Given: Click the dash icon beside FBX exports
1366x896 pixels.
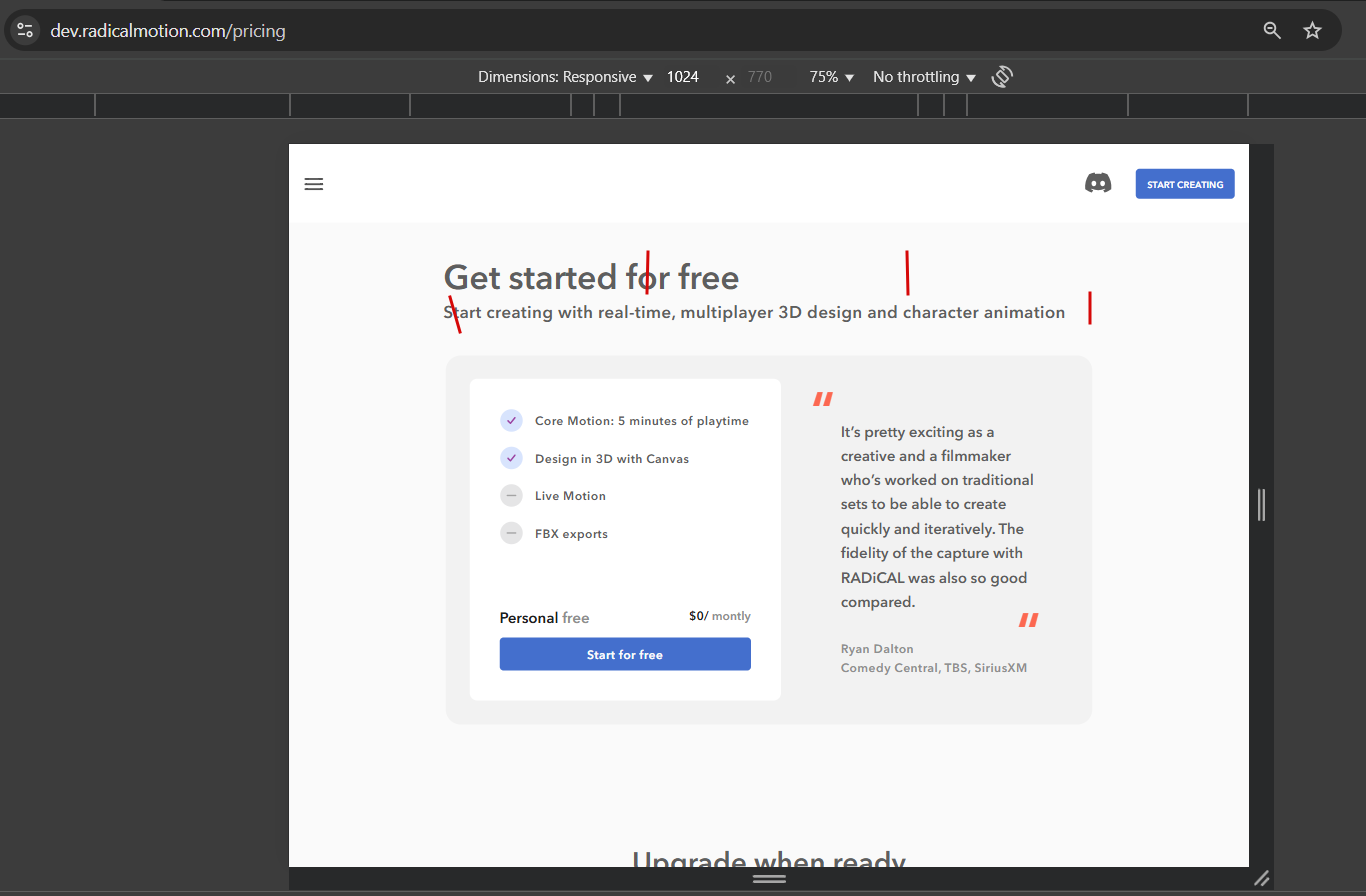Looking at the screenshot, I should (x=511, y=533).
